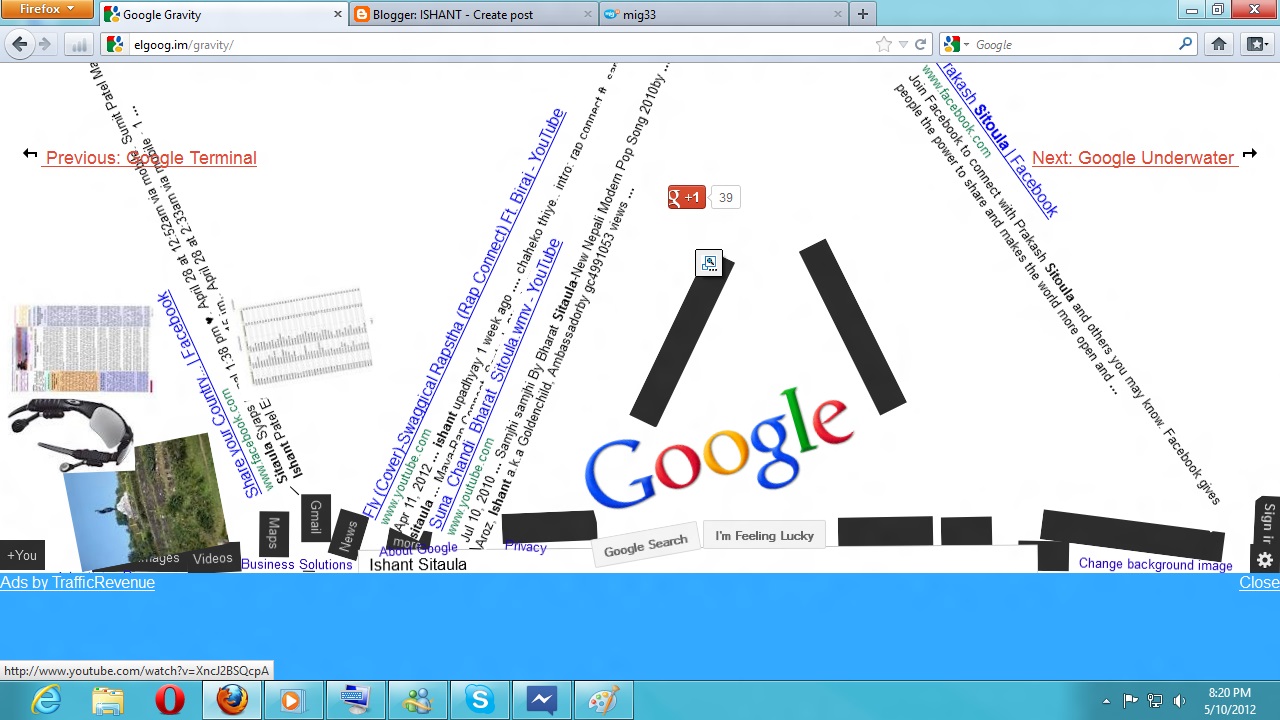Click the fallen Google Search button
The height and width of the screenshot is (720, 1280).
tap(645, 546)
